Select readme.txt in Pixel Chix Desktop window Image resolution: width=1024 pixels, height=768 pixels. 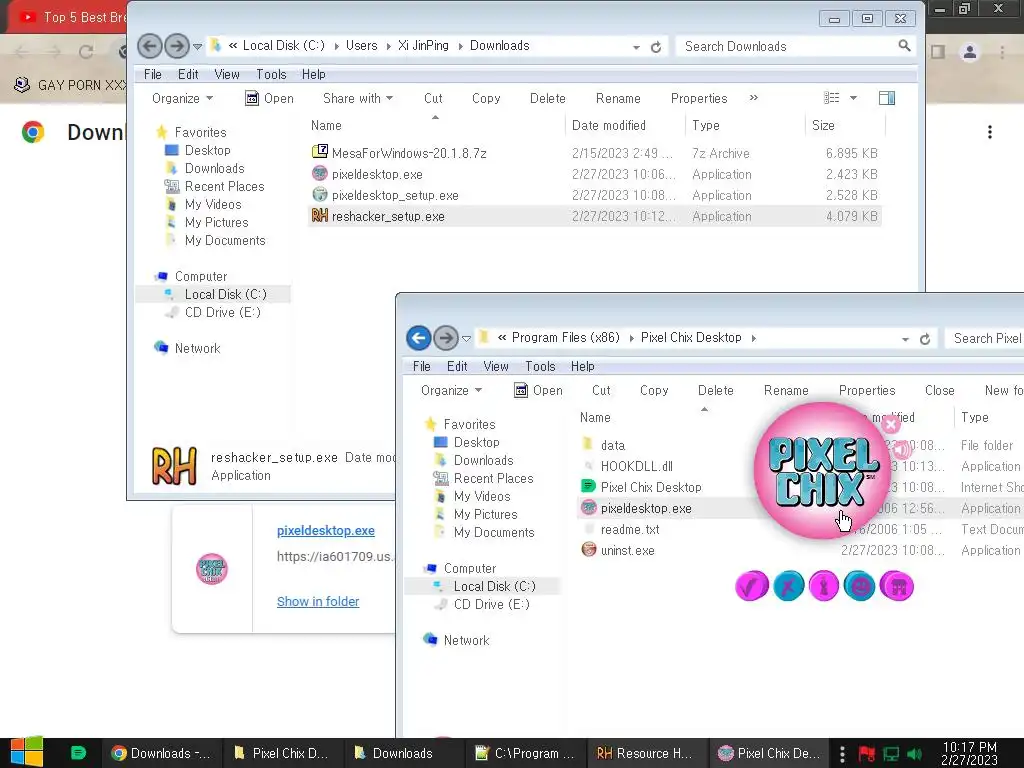point(630,530)
